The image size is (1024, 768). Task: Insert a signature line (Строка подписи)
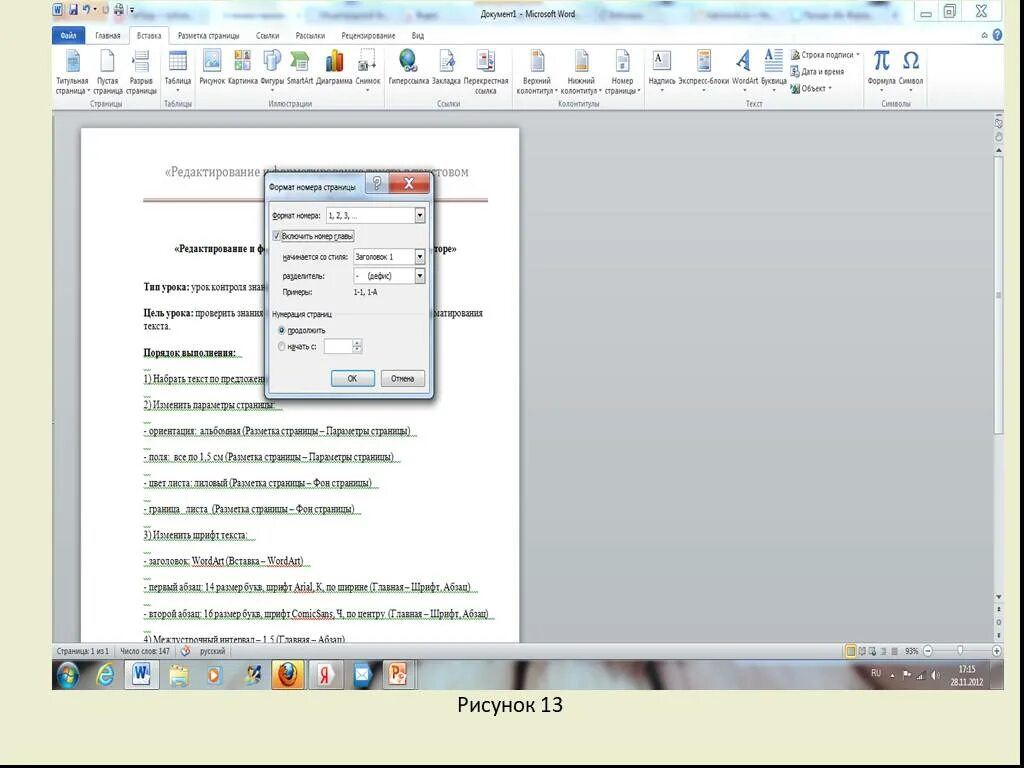pyautogui.click(x=822, y=55)
